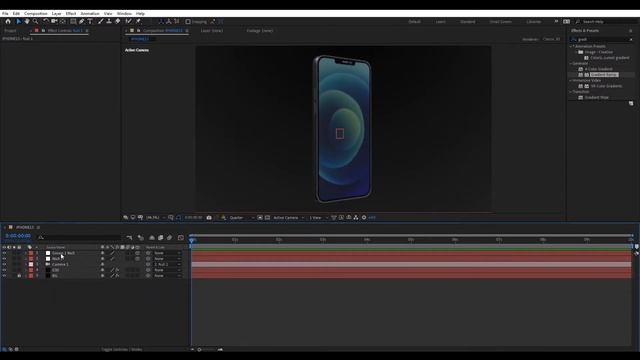Hide the Null 1 layer eye icon
The height and width of the screenshot is (360, 640).
point(4,259)
